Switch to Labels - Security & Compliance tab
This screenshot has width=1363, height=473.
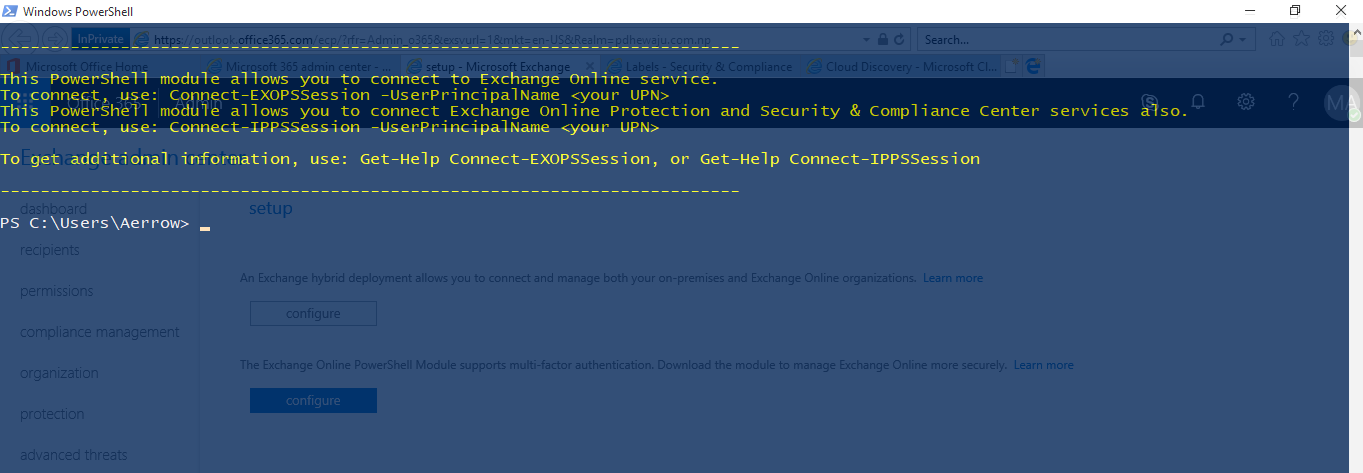coord(708,67)
